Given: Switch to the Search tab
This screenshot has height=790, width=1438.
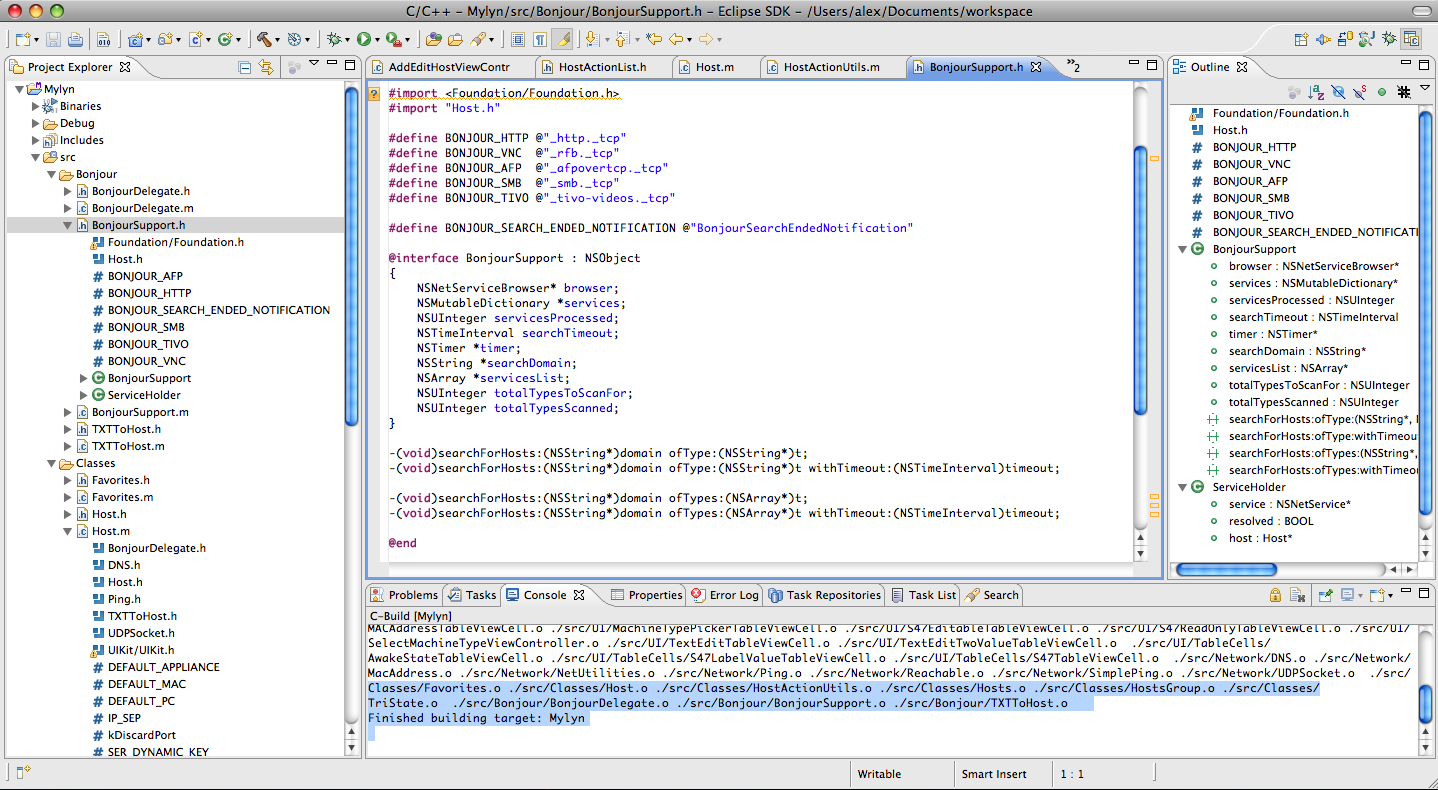Looking at the screenshot, I should pyautogui.click(x=992, y=595).
